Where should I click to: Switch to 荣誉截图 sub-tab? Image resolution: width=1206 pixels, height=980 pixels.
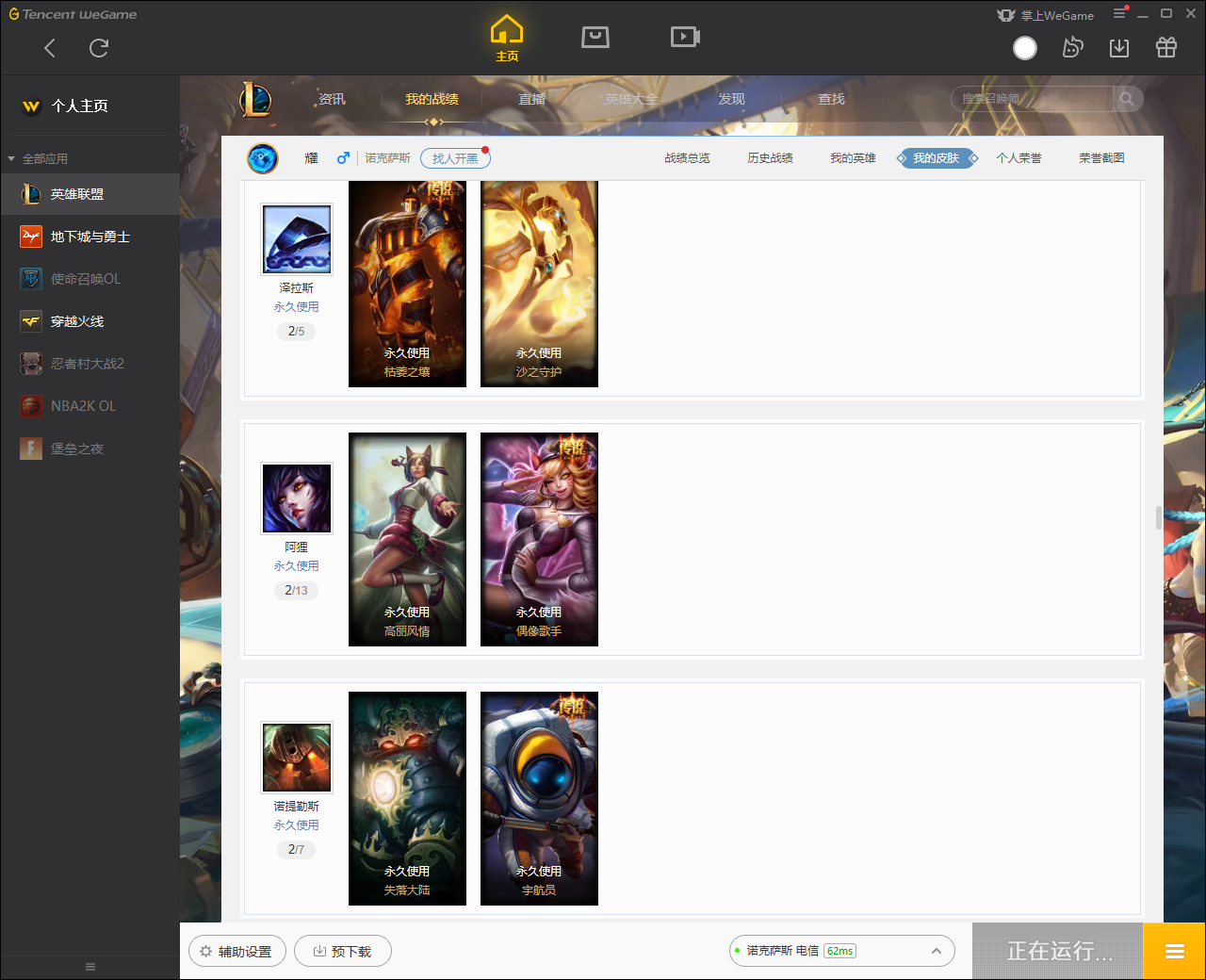click(x=1101, y=158)
